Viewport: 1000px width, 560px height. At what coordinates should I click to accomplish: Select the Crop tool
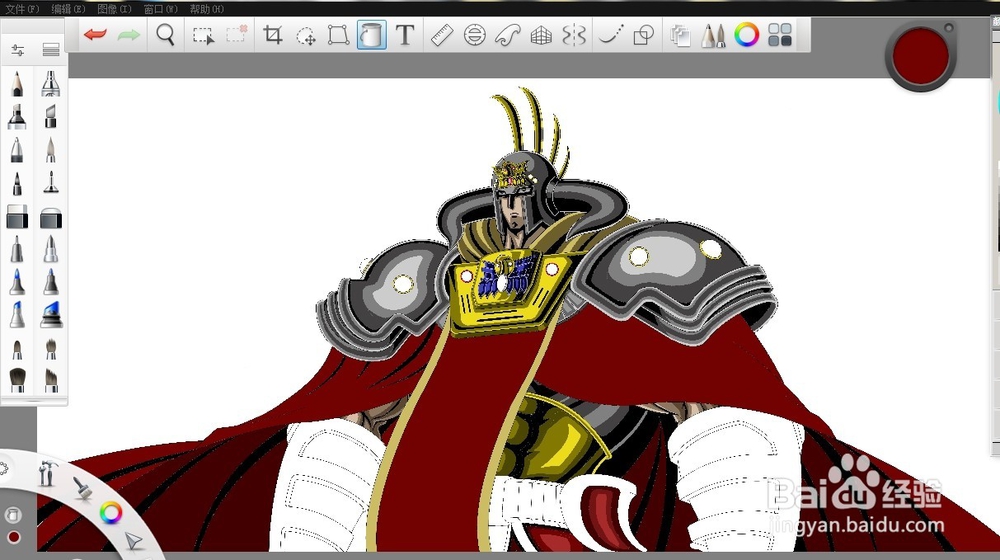point(273,34)
